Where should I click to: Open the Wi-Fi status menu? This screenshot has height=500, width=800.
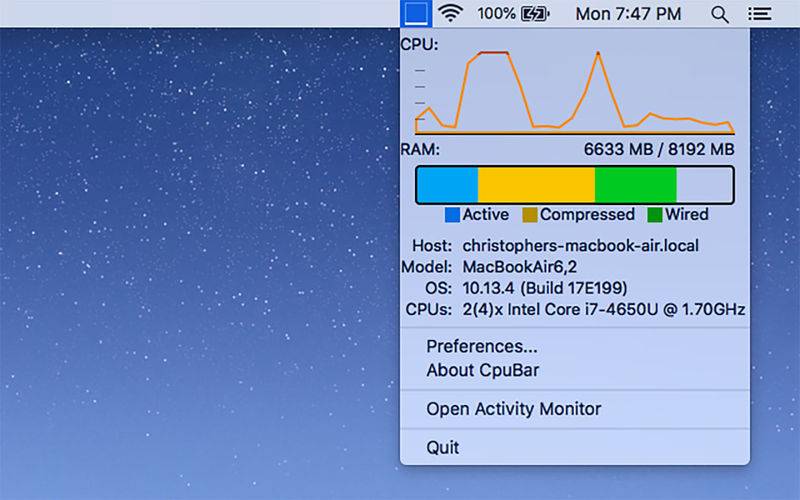point(451,13)
